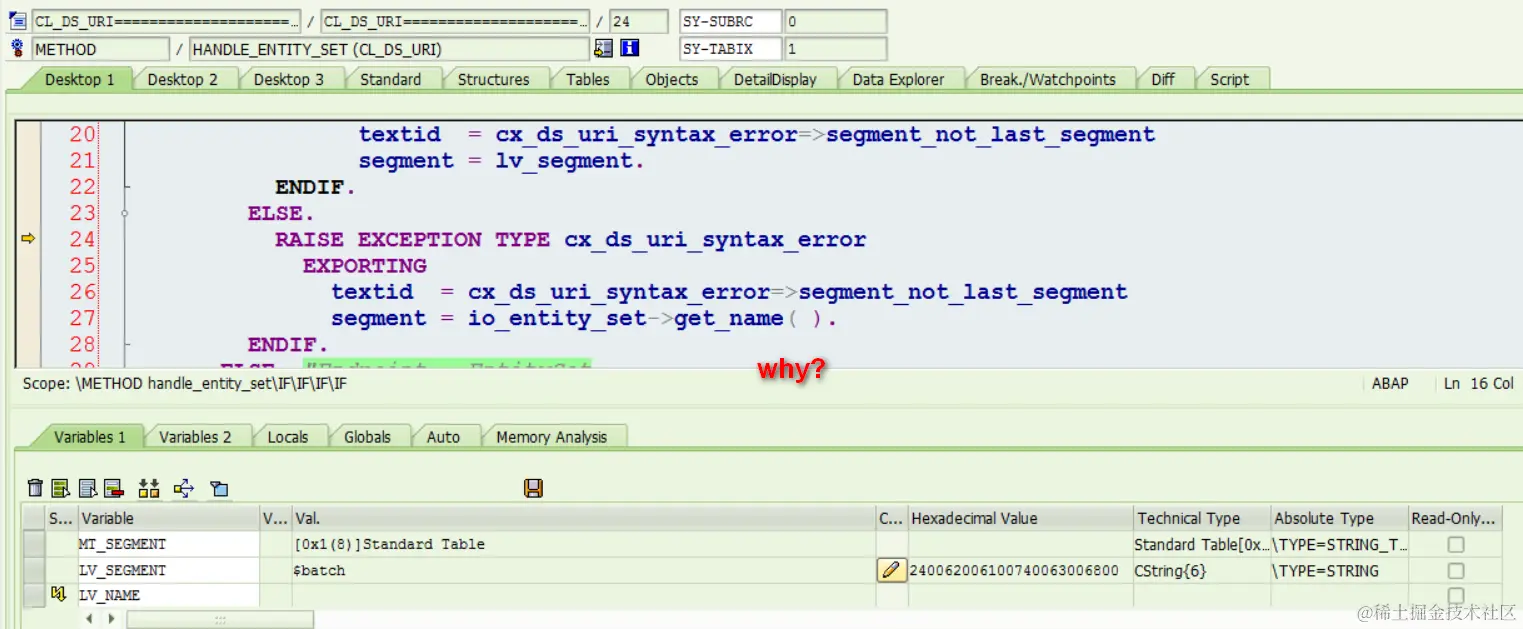Click the first green list toolbar icon
This screenshot has width=1523, height=629.
tap(61, 488)
